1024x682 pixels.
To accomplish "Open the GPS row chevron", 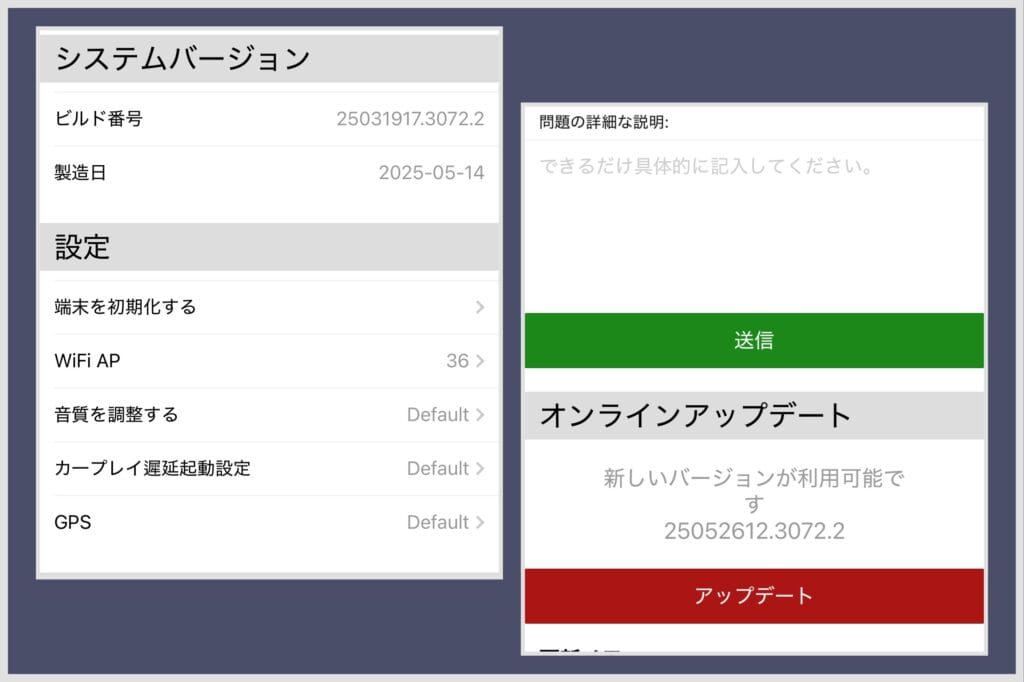I will [x=480, y=523].
